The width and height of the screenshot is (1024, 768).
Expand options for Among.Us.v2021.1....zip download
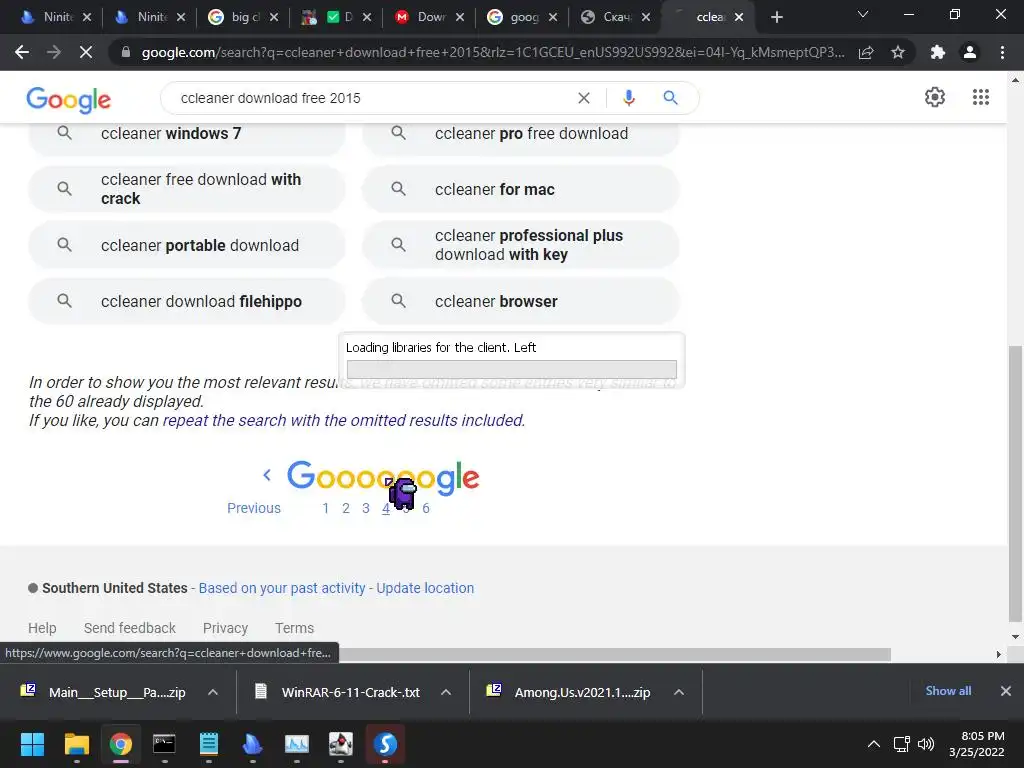679,692
